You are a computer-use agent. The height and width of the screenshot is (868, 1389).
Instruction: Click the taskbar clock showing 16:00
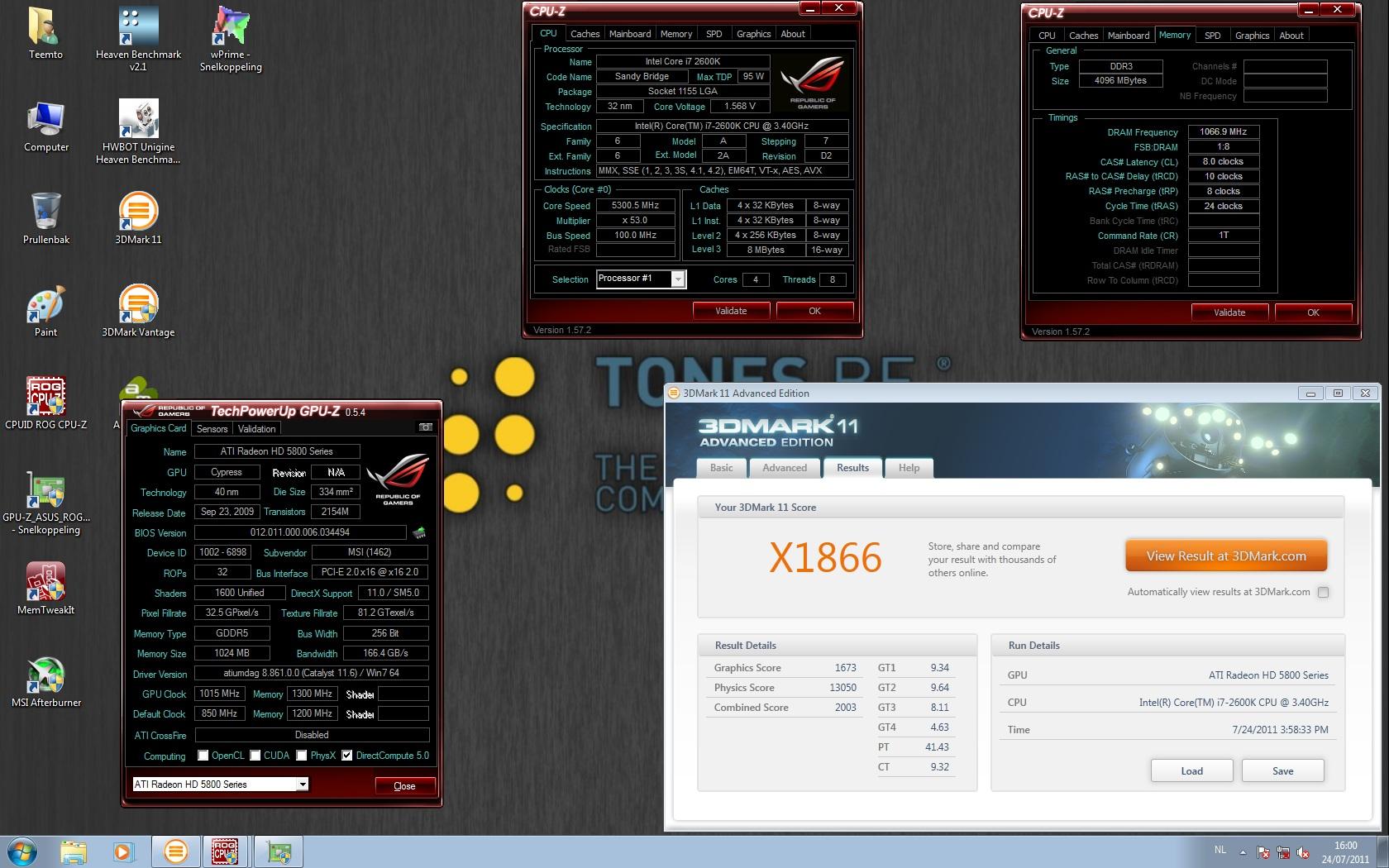(1345, 852)
